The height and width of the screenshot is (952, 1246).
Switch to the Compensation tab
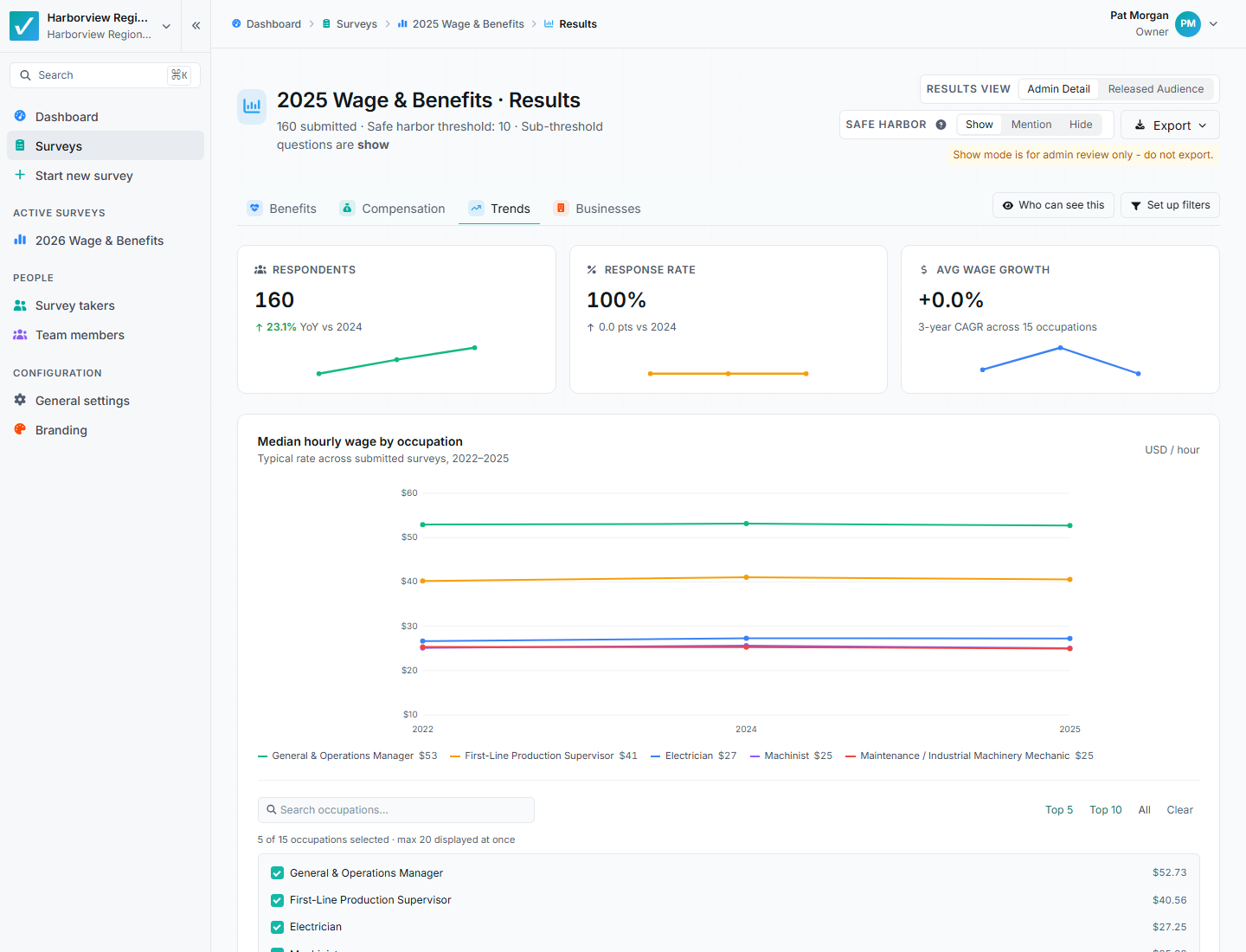393,209
